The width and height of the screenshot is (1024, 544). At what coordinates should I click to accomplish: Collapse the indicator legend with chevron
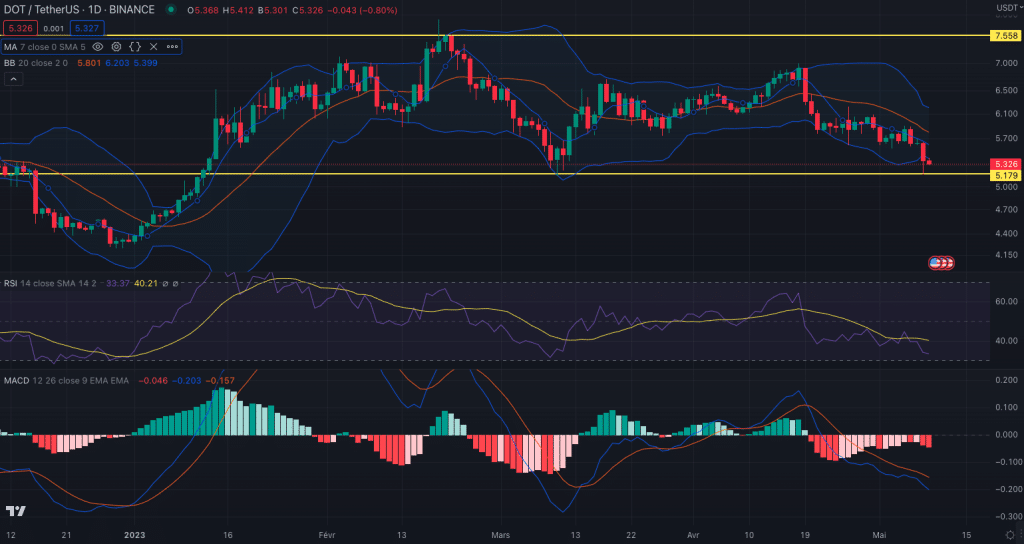(14, 79)
